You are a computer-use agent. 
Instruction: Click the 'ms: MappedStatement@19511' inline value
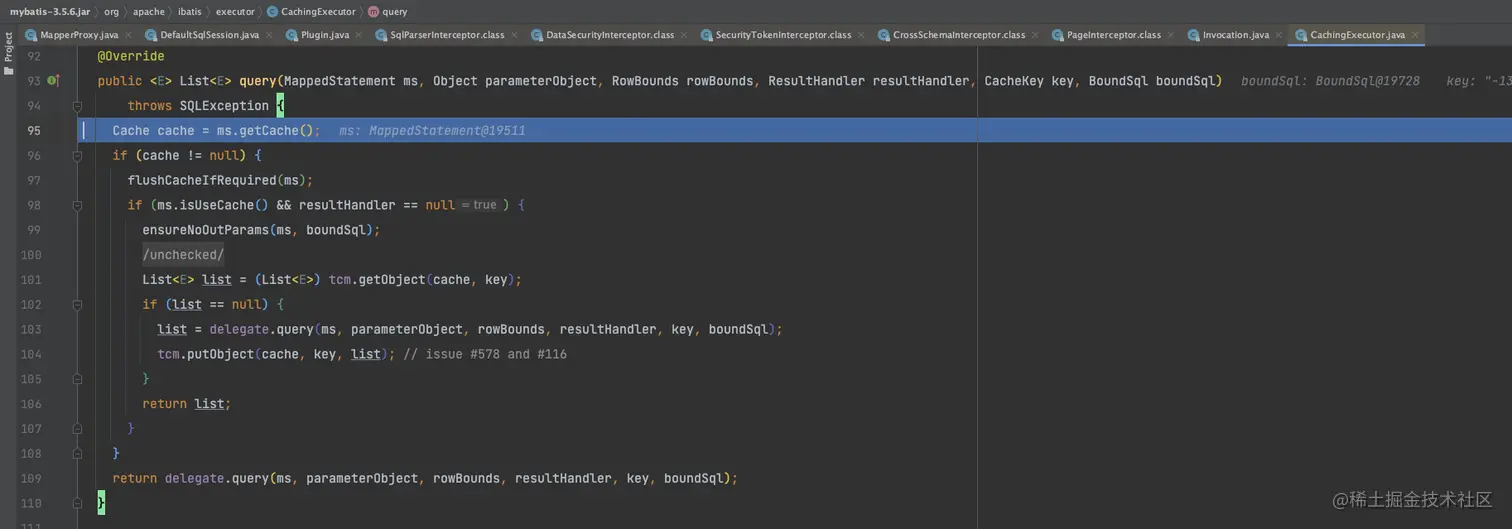point(432,131)
